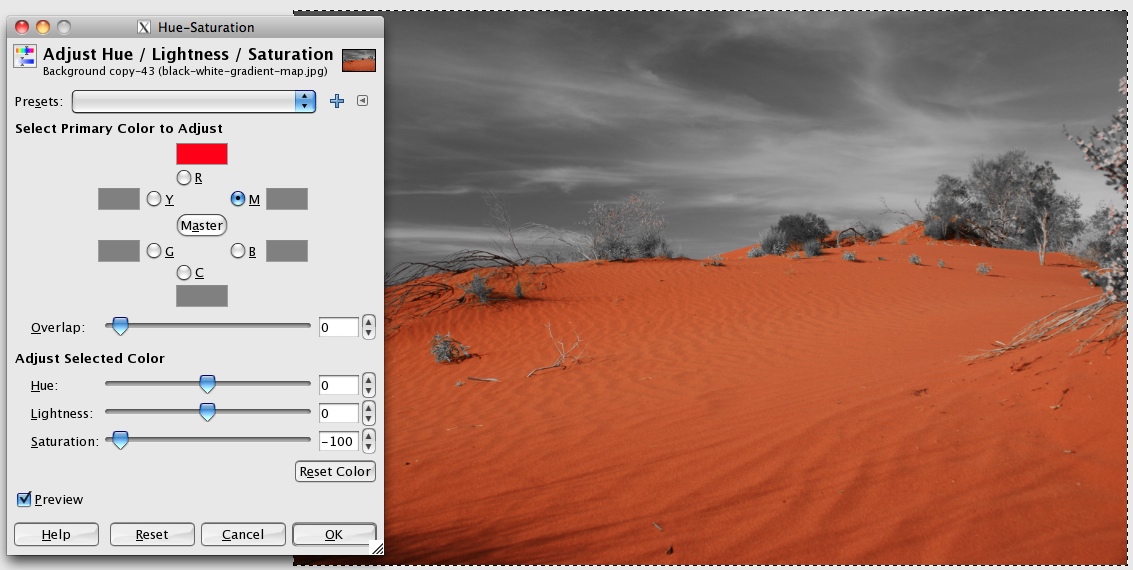
Task: Select the Y (yellow) radio button
Action: coord(154,199)
